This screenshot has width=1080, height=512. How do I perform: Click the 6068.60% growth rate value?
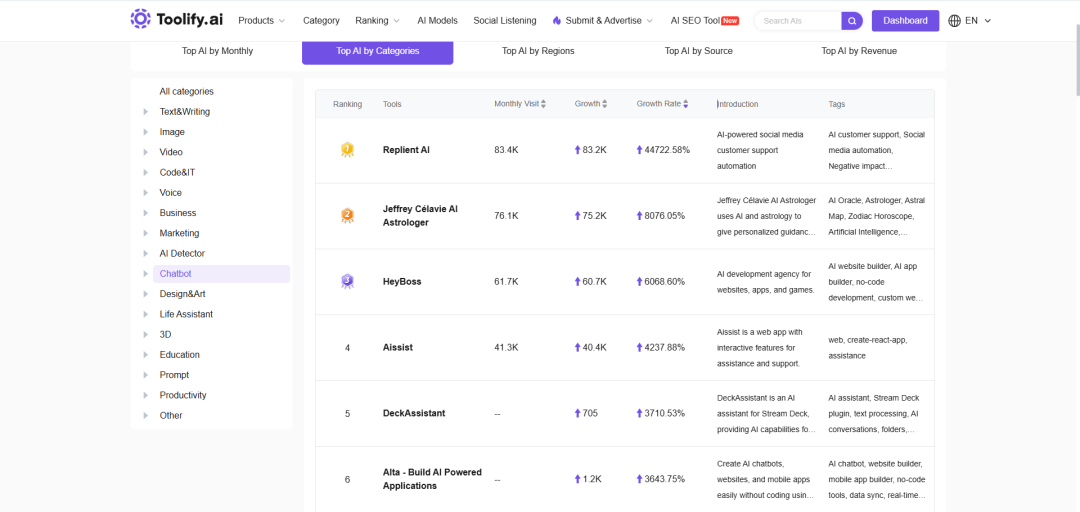[665, 281]
